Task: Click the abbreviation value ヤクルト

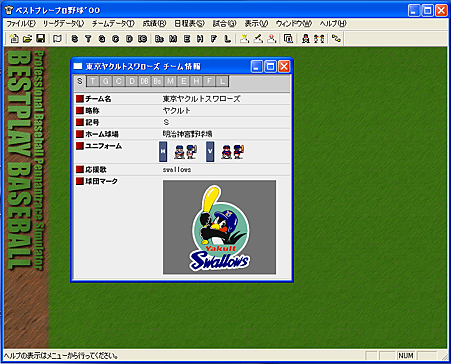Action: [177, 111]
